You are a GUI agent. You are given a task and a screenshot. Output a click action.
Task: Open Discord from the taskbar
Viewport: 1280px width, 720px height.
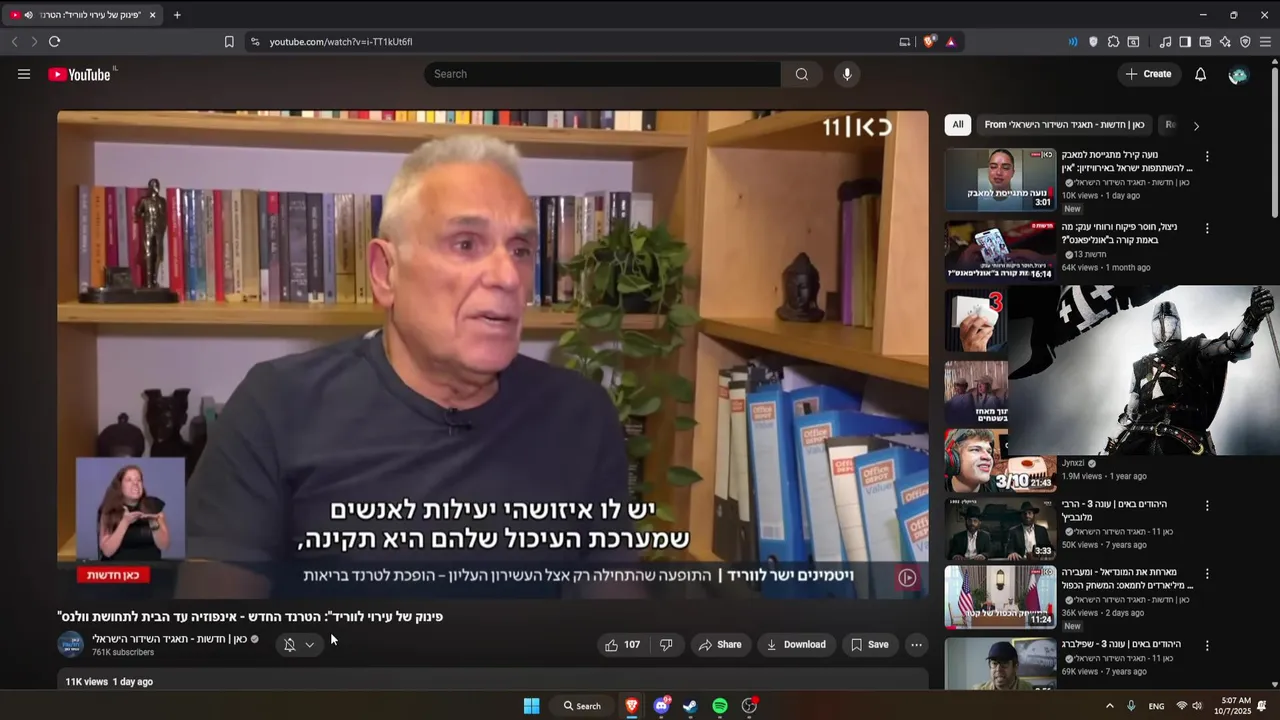click(x=661, y=706)
